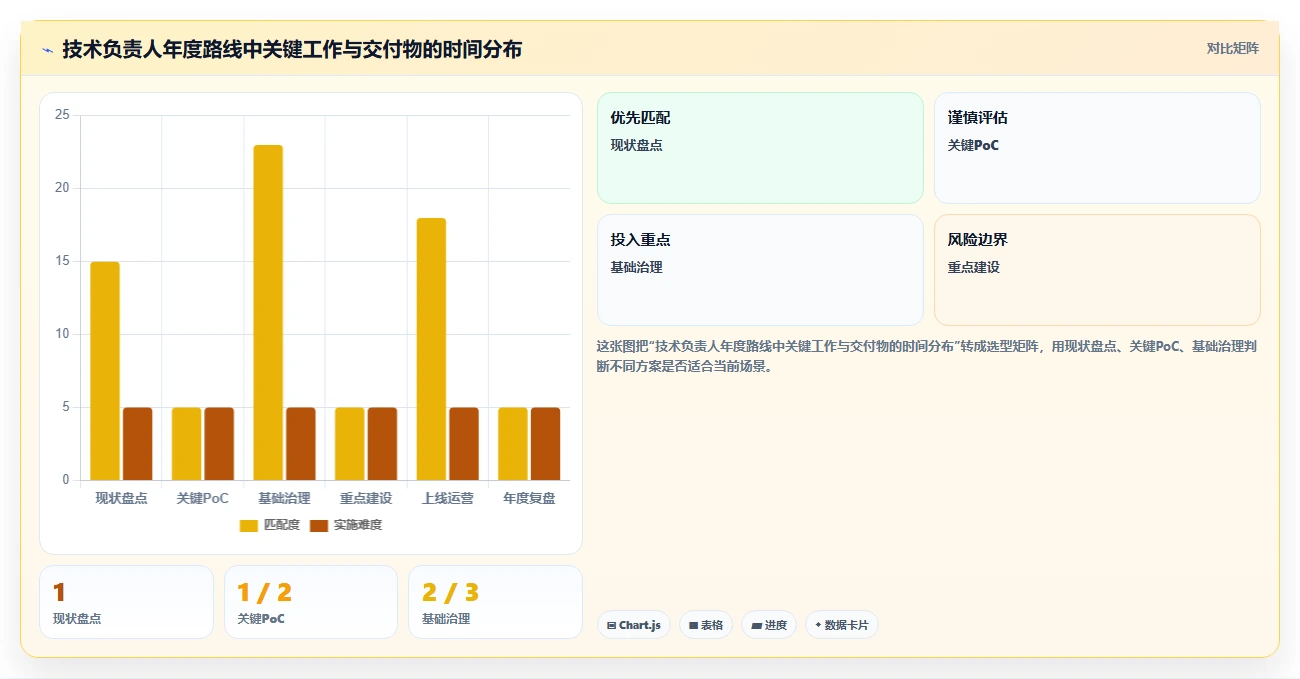
Task: Click the 关键PoC x-axis label
Action: click(203, 498)
